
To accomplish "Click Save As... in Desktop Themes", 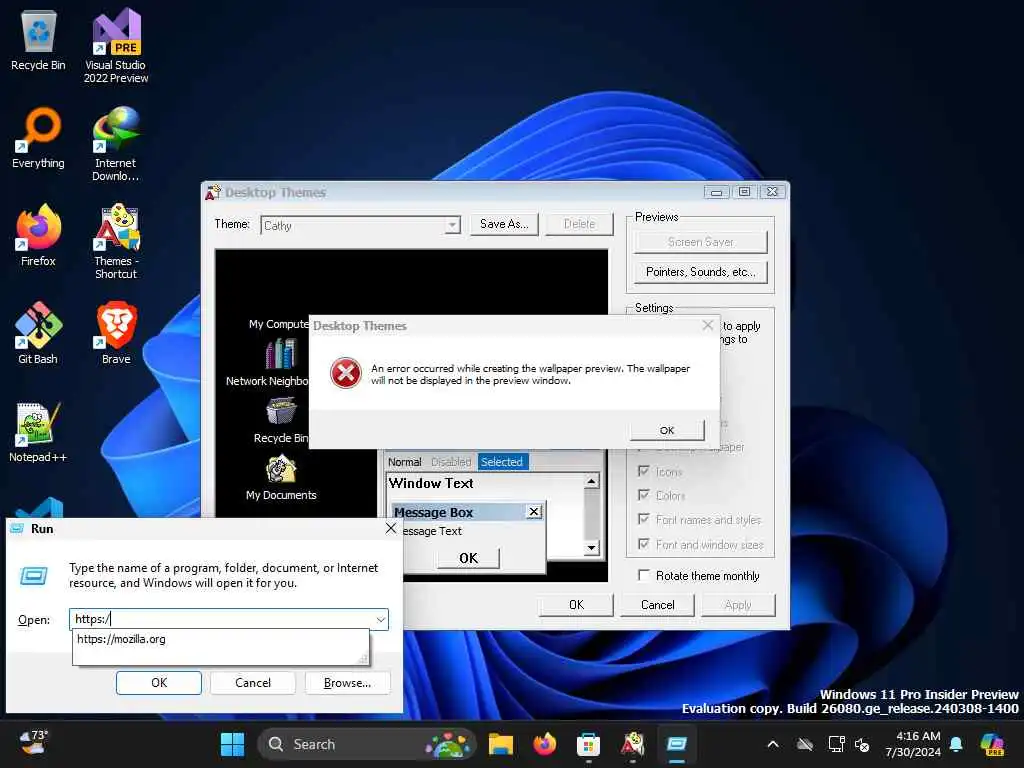I will pyautogui.click(x=504, y=224).
